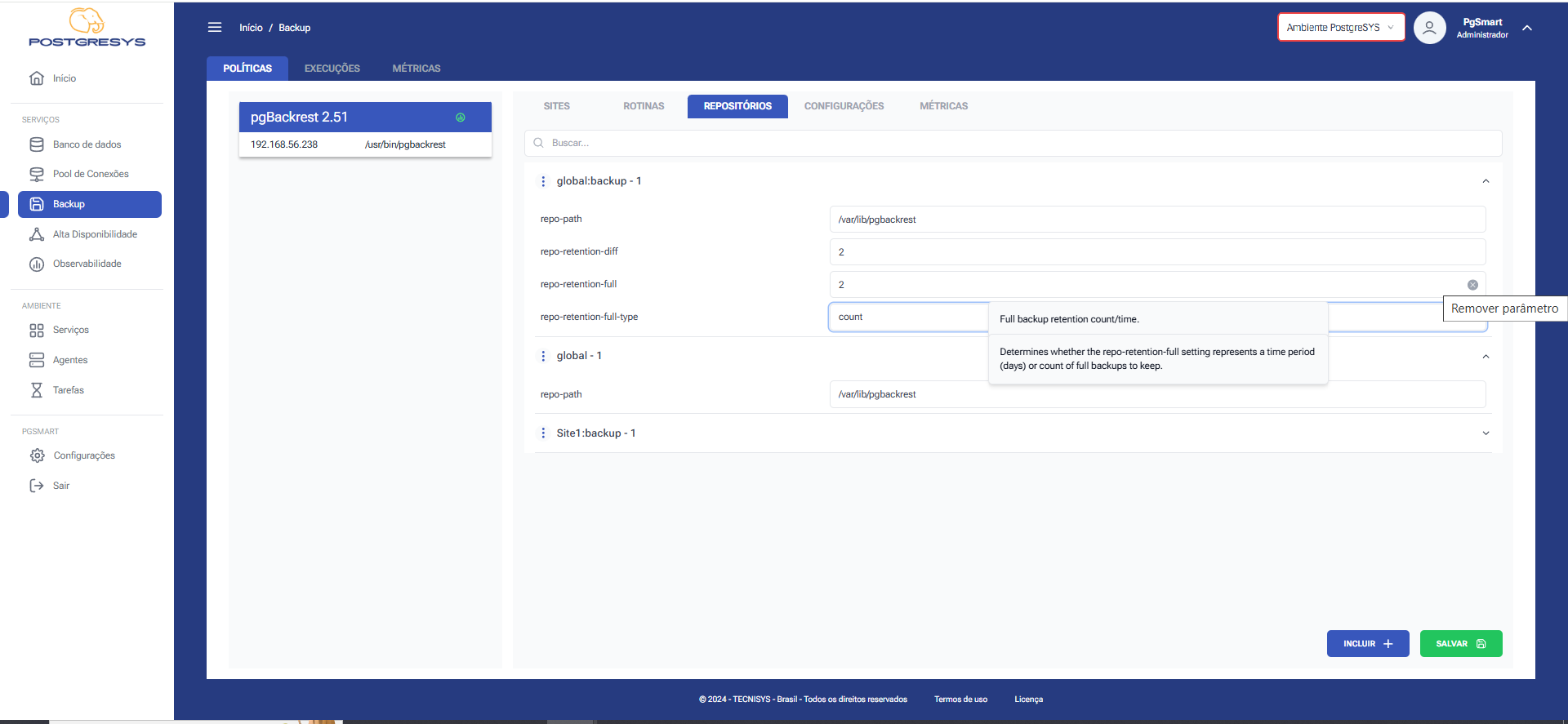Viewport: 1568px width, 724px height.
Task: Click the repo-path field under global - 1
Action: (1157, 394)
